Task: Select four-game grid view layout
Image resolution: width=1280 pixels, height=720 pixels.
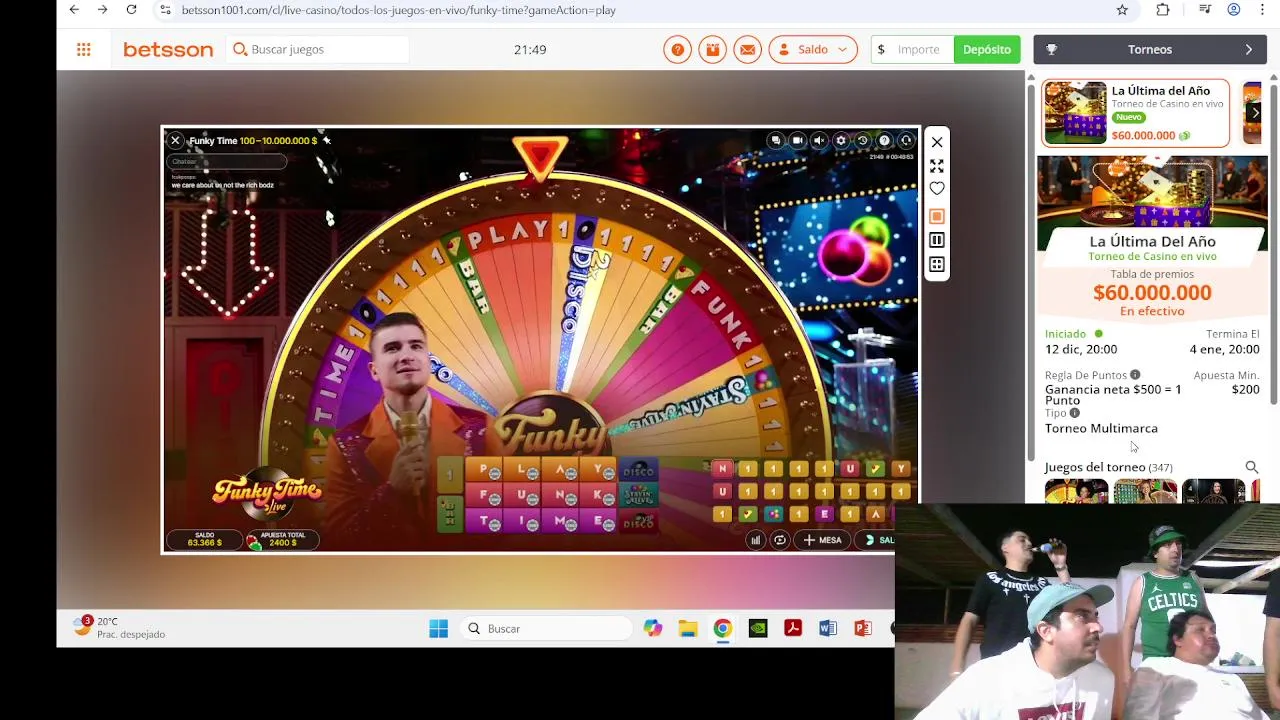Action: click(937, 264)
